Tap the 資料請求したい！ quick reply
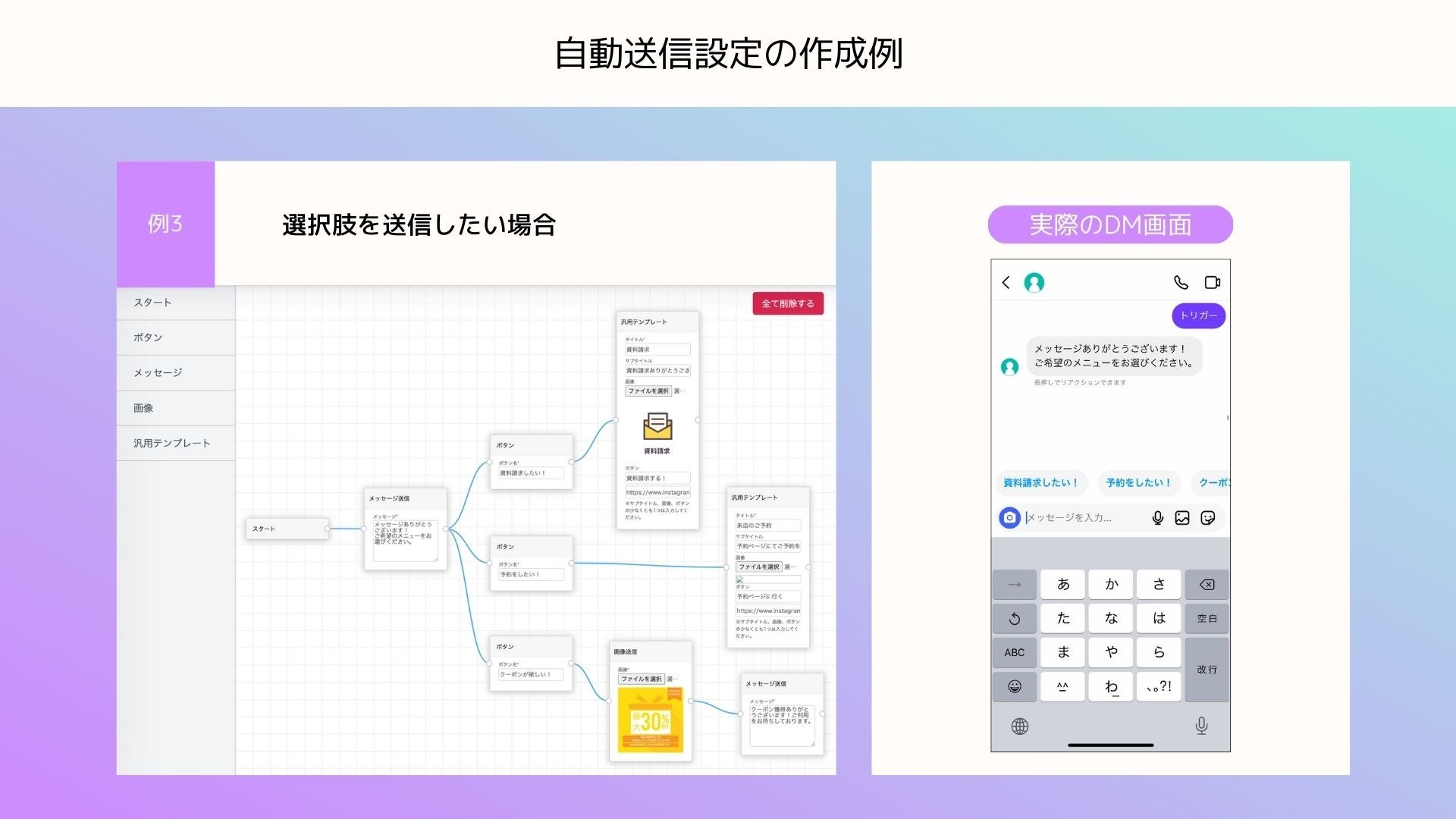 click(x=1040, y=482)
